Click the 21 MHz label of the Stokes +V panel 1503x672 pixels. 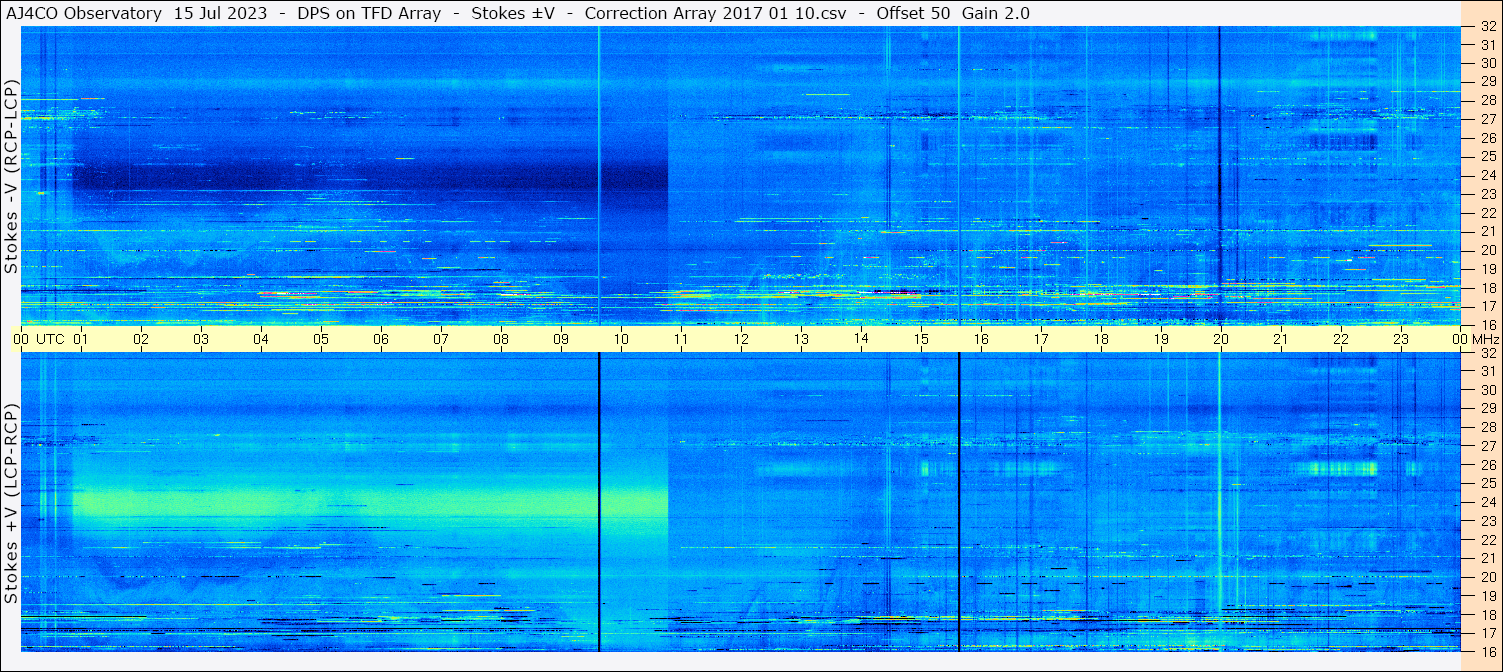1487,558
